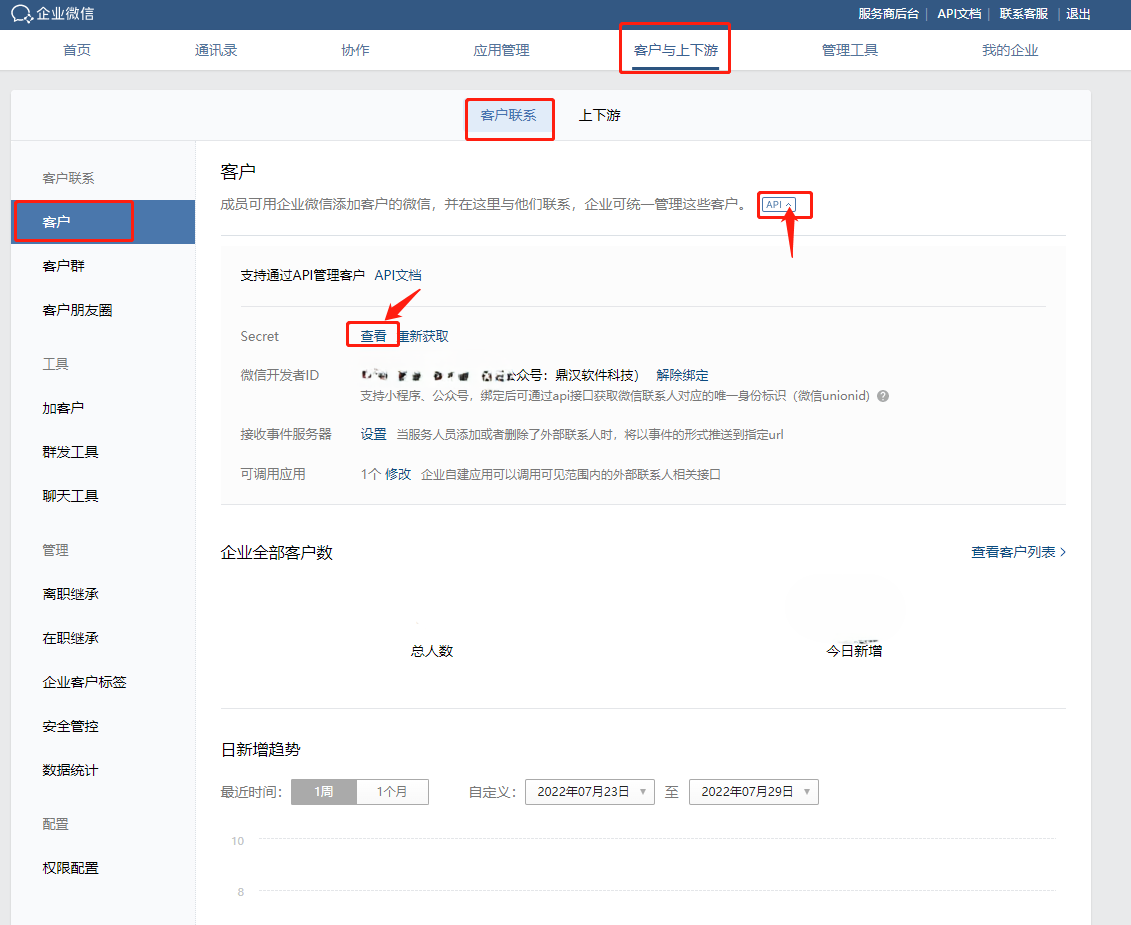Open 安全管控 in the sidebar

[x=71, y=727]
